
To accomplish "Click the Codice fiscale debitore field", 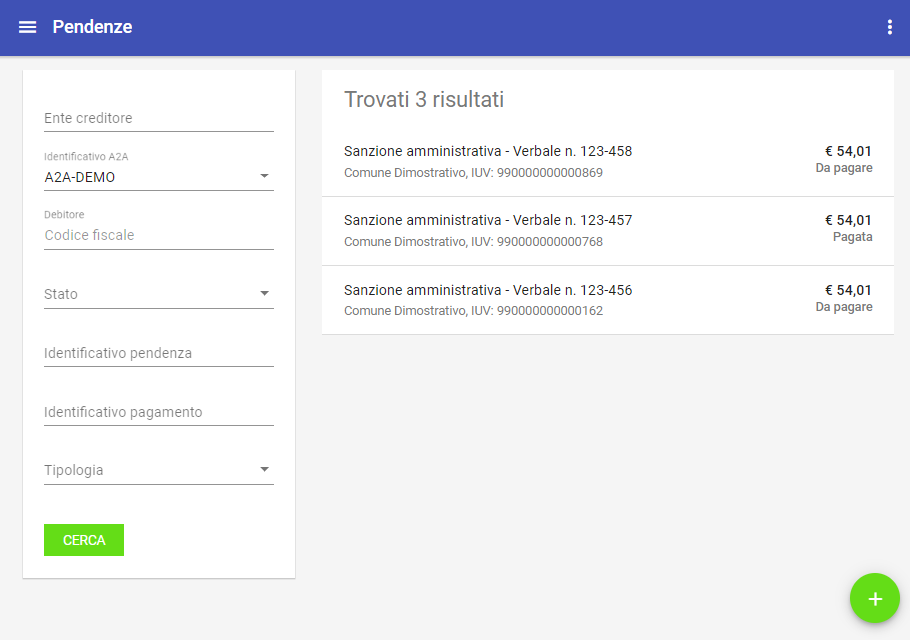I will click(158, 235).
